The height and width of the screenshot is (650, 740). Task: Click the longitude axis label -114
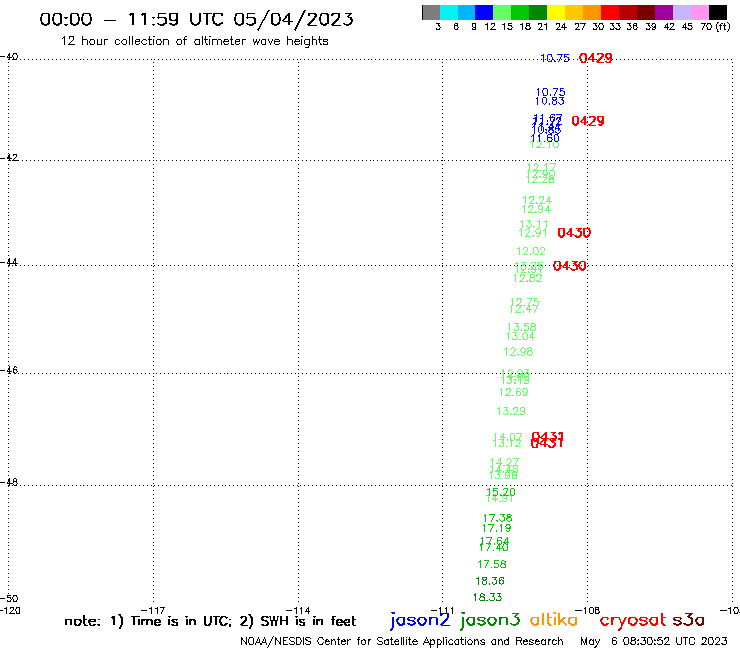(x=298, y=611)
